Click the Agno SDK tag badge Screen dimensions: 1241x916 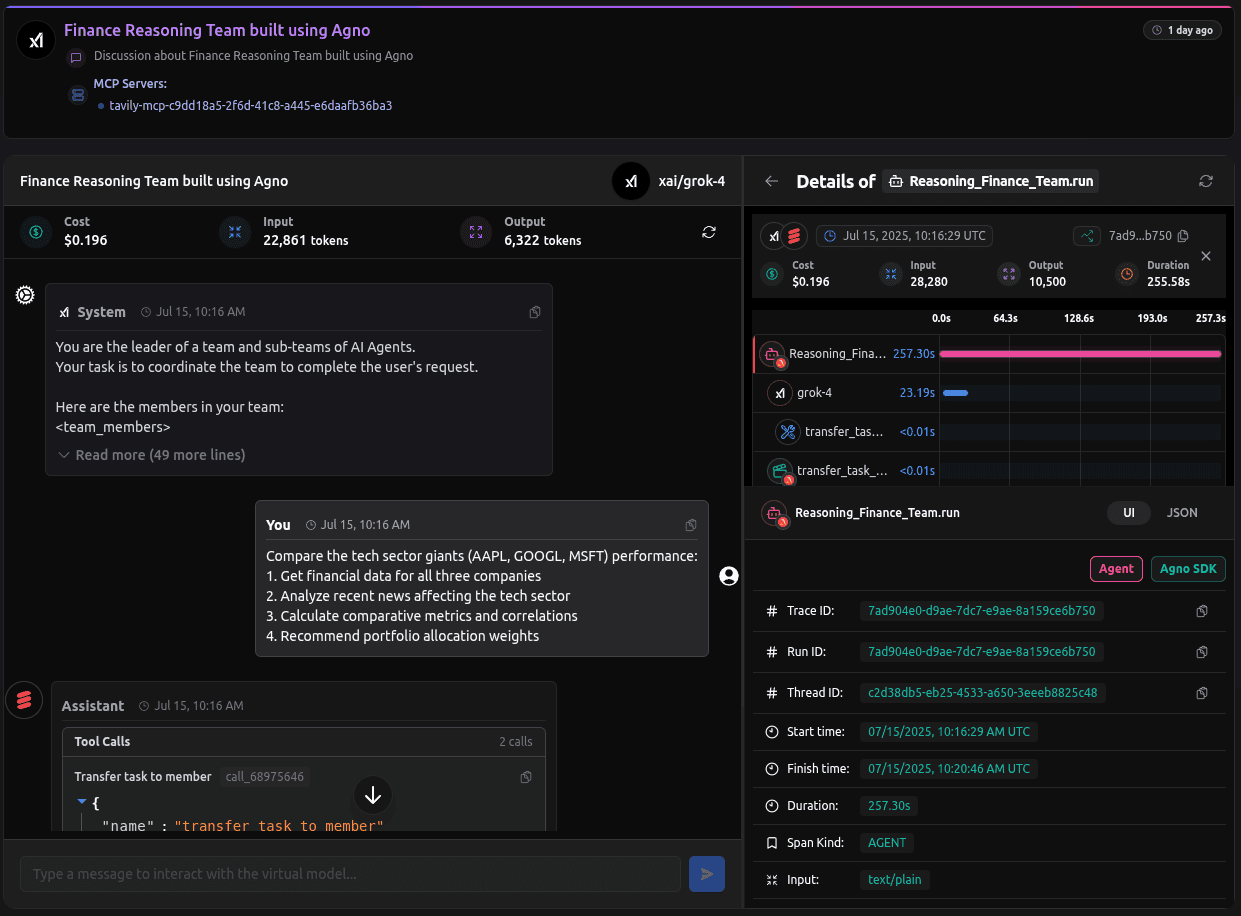1188,569
